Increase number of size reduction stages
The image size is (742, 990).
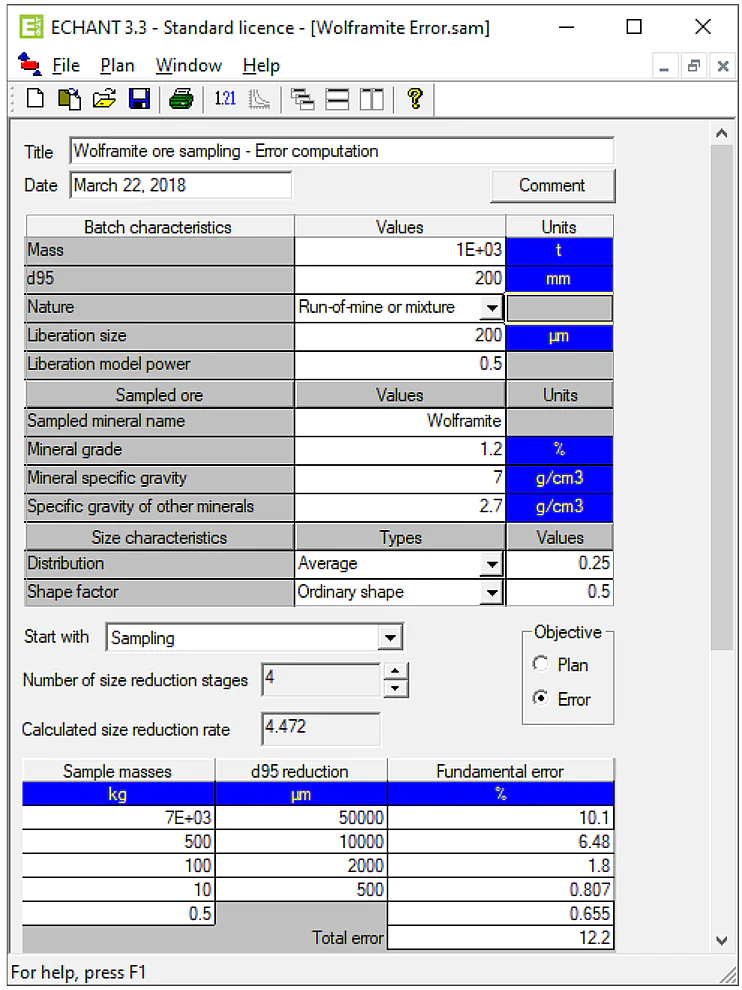coord(396,671)
